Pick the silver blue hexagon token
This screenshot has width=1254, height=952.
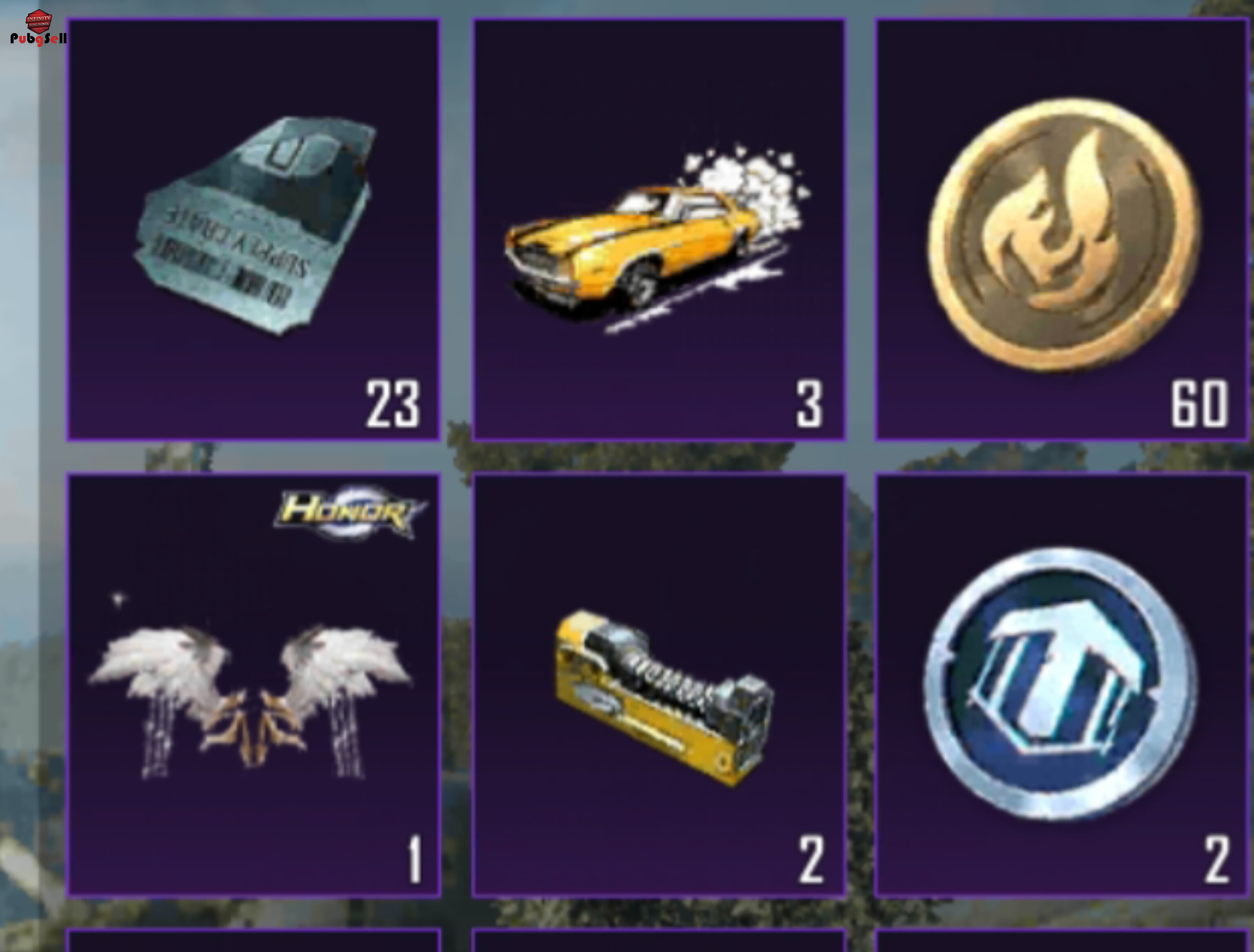pyautogui.click(x=1061, y=683)
